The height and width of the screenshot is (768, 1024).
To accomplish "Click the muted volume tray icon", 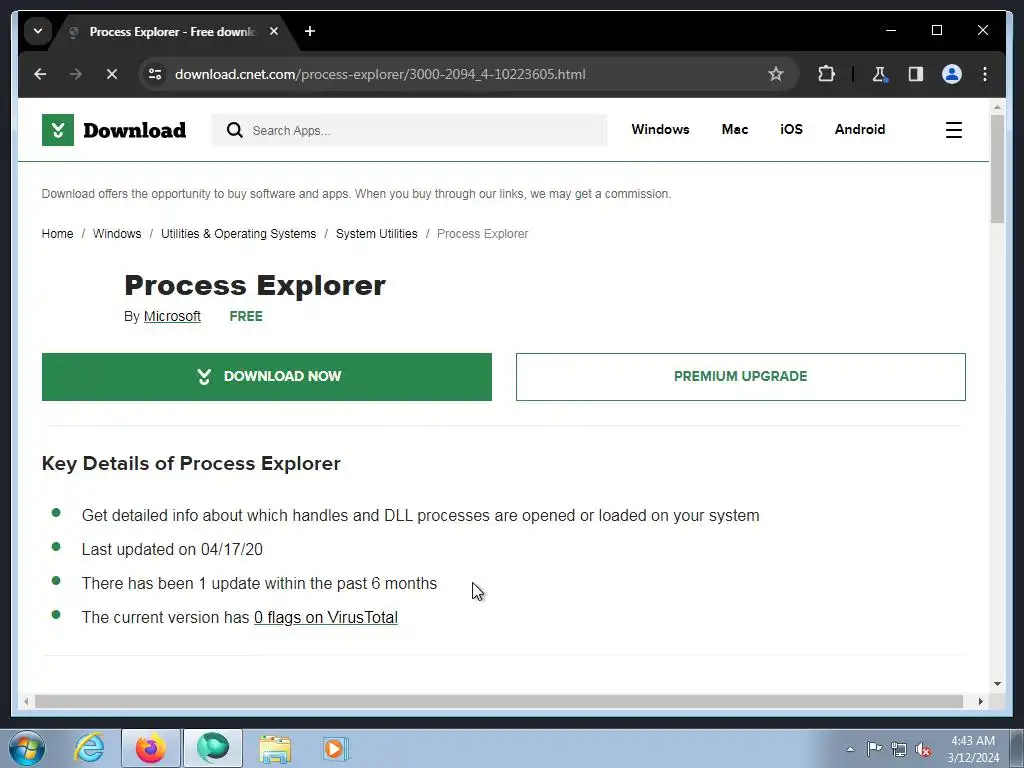I will pos(923,749).
